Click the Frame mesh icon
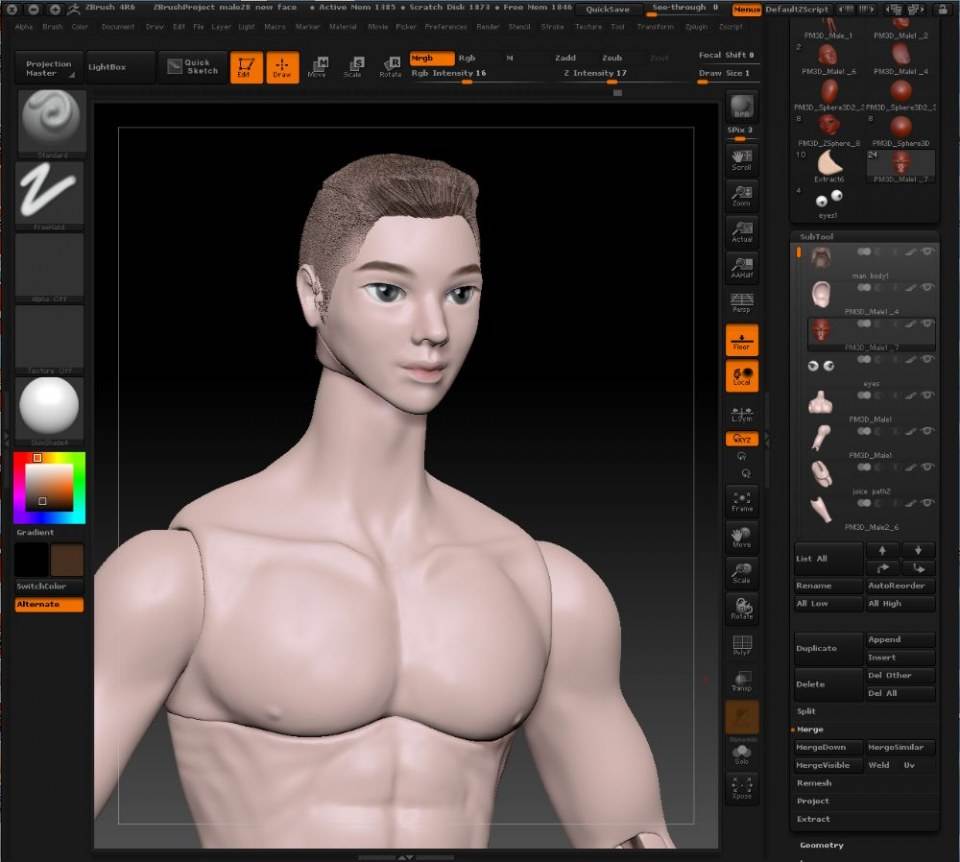Screen dimensions: 960x862 pyautogui.click(x=741, y=501)
